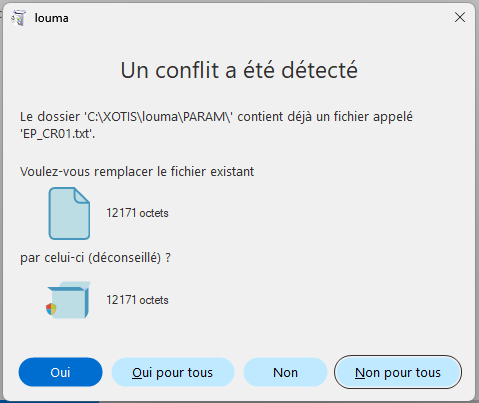The height and width of the screenshot is (403, 479).
Task: Click the louma window title text
Action: [52, 18]
